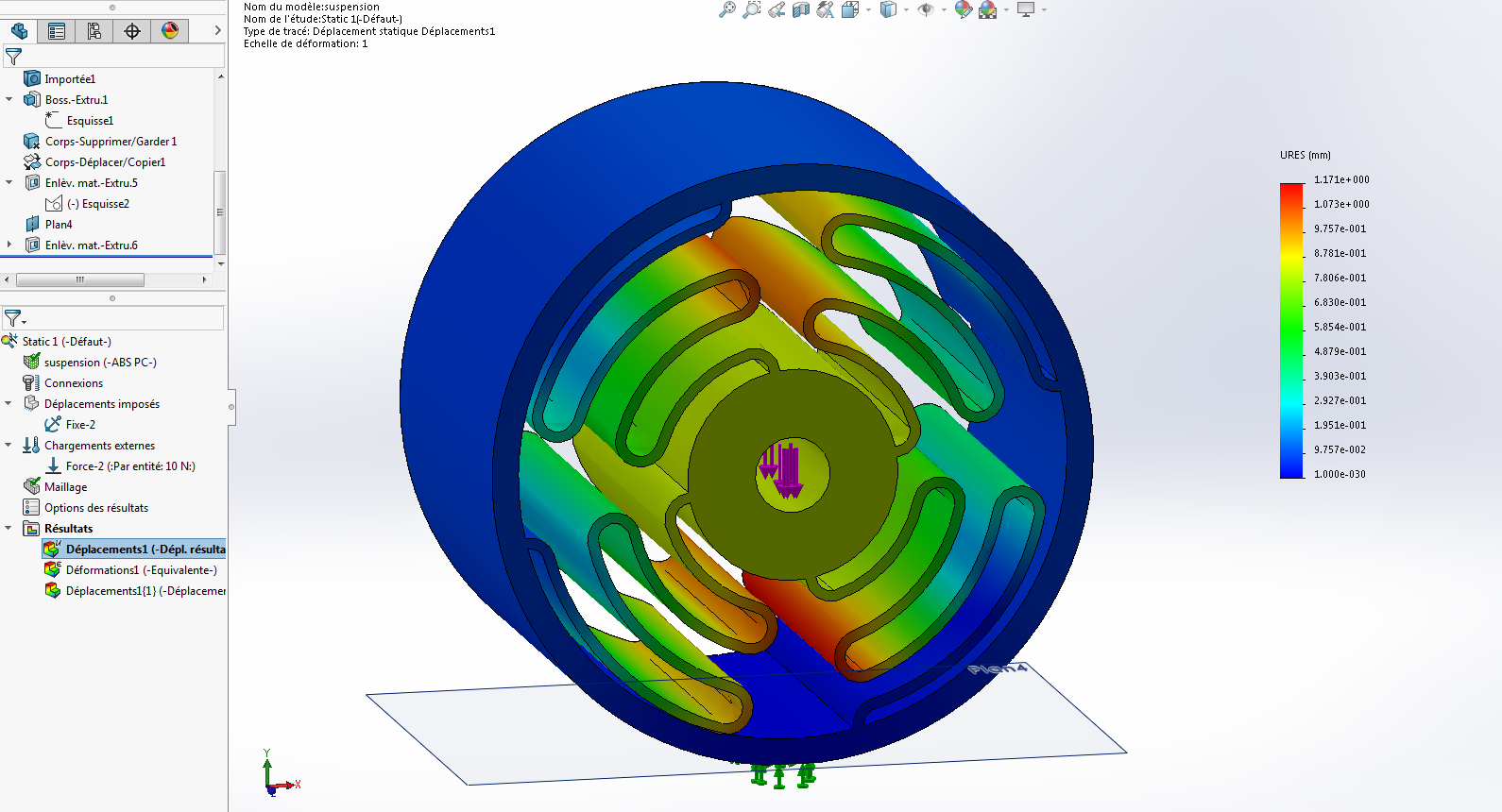
Task: Click the Connexions bolt icon
Action: coord(32,383)
